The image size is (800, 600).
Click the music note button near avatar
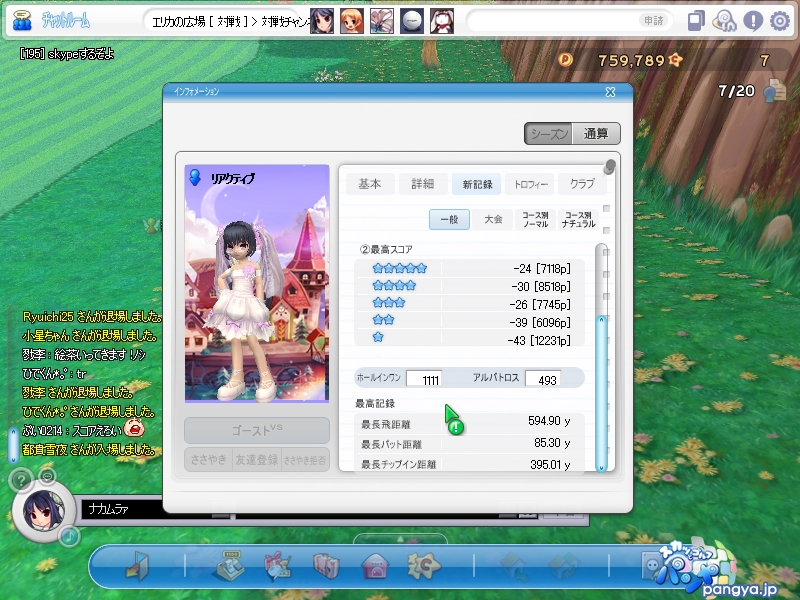[68, 537]
